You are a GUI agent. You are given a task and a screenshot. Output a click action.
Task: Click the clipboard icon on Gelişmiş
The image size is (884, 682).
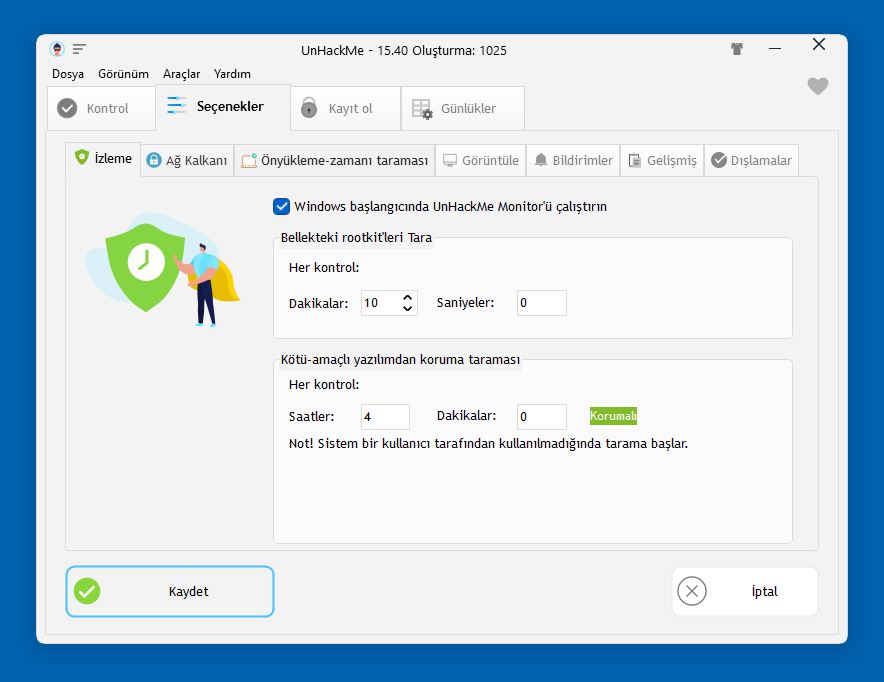point(635,161)
